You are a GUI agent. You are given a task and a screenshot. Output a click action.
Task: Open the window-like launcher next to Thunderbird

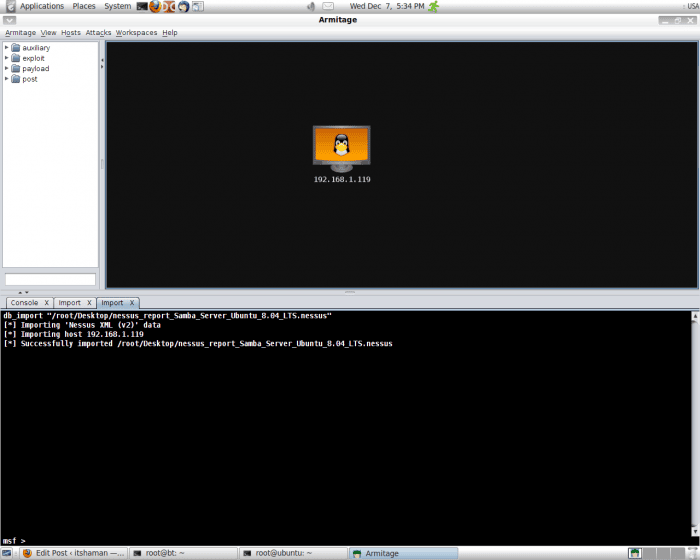point(198,7)
